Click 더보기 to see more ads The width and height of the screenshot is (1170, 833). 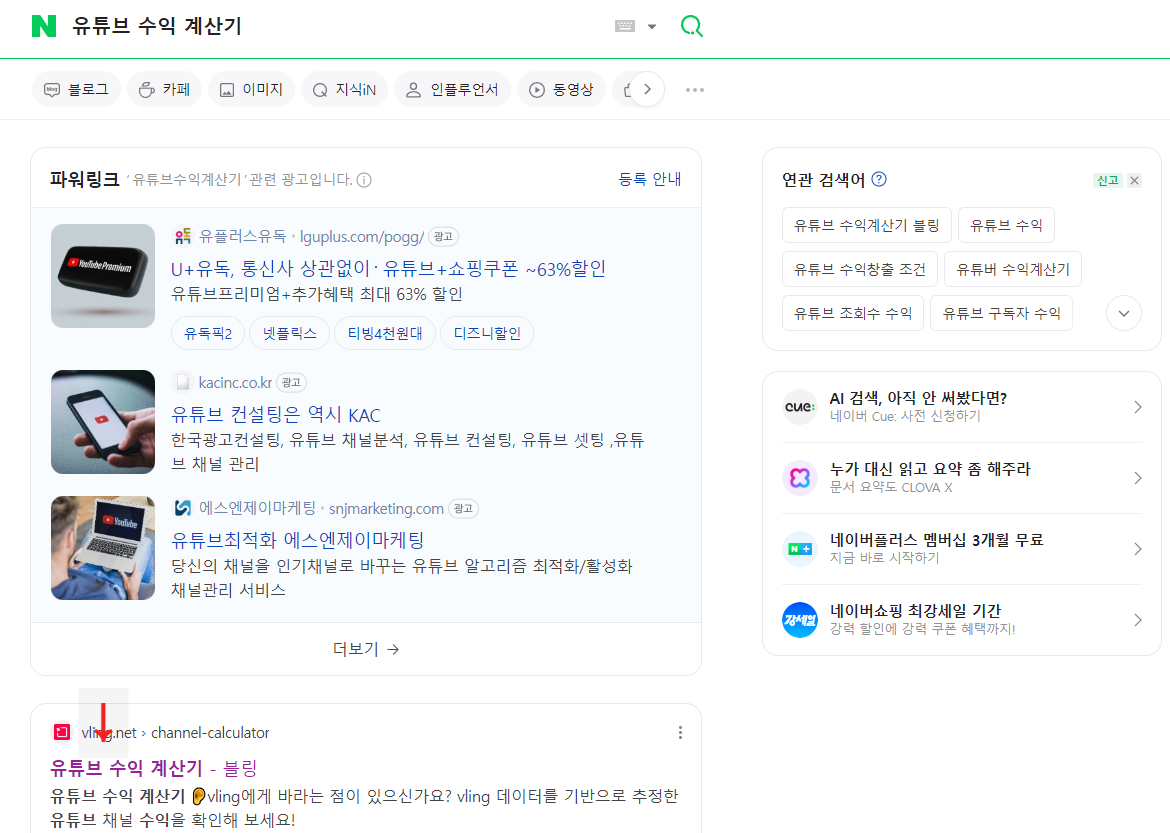coord(366,649)
